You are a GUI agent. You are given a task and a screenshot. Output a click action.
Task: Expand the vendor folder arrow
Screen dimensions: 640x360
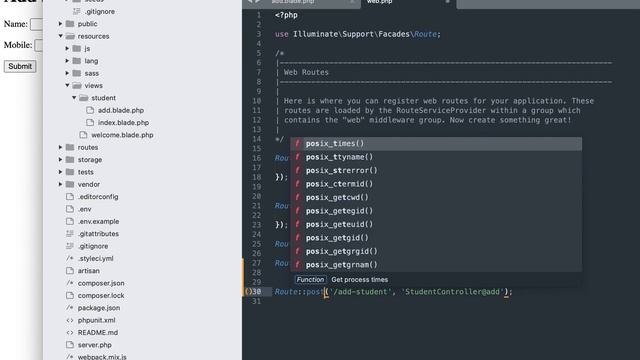click(60, 184)
